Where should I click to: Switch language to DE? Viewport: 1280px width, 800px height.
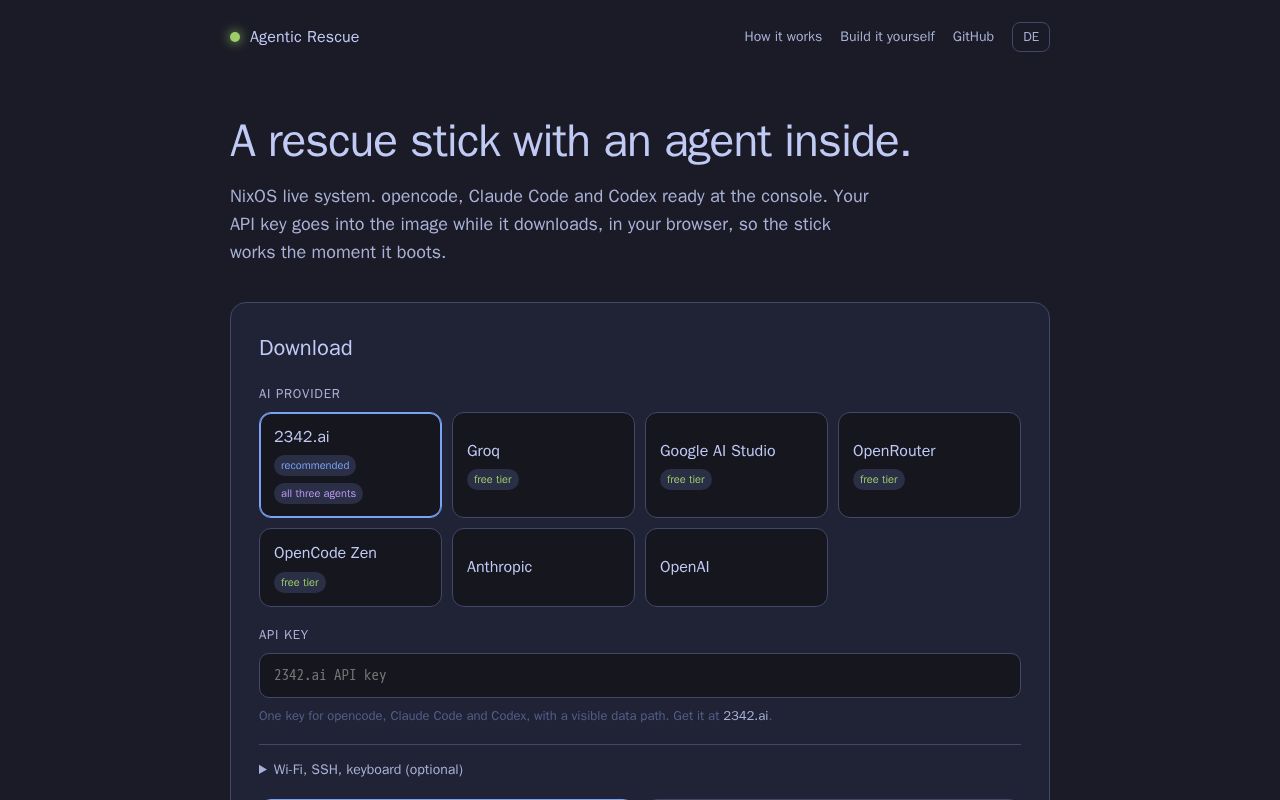1031,37
